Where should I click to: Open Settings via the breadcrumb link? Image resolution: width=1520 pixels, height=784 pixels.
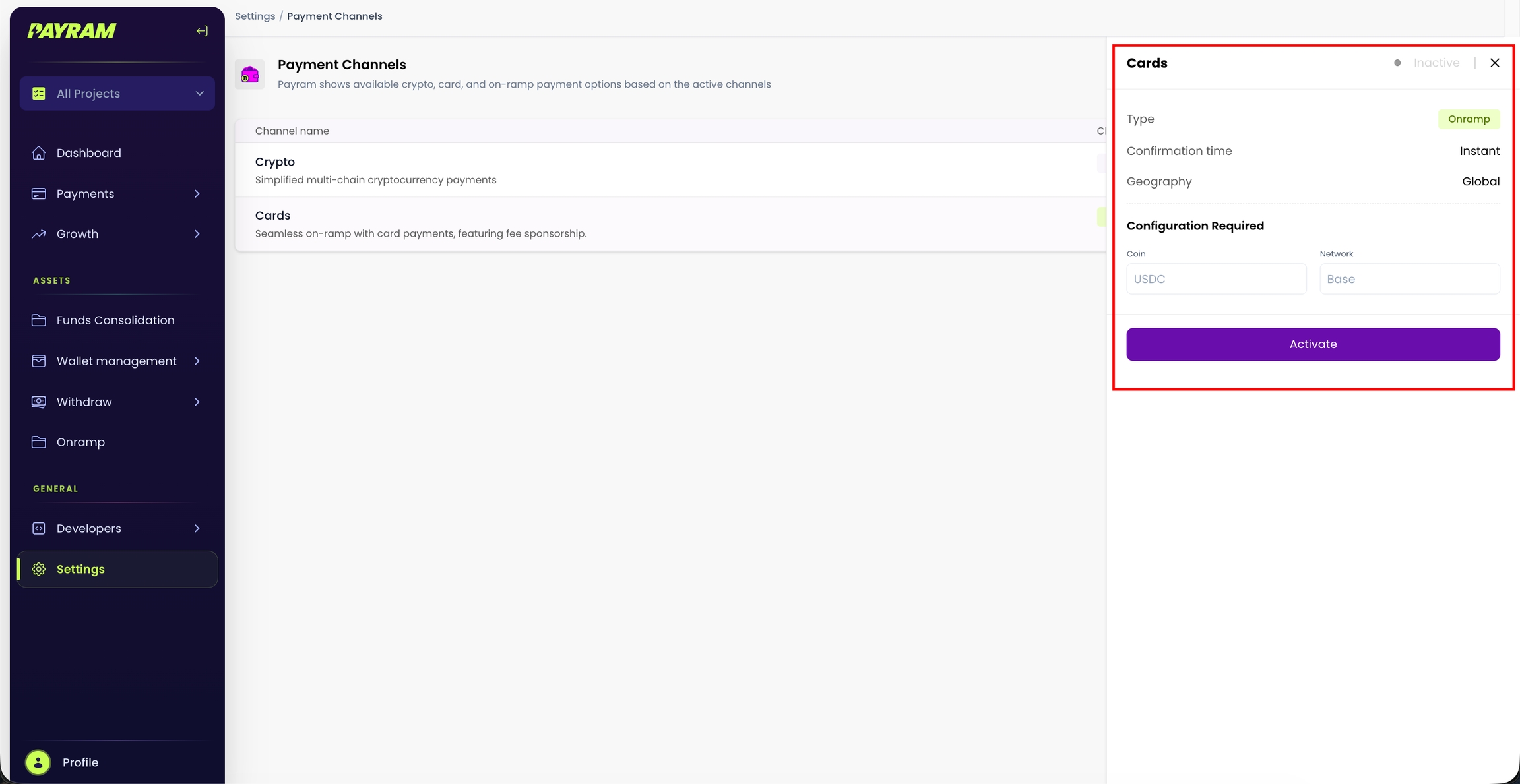pos(255,16)
